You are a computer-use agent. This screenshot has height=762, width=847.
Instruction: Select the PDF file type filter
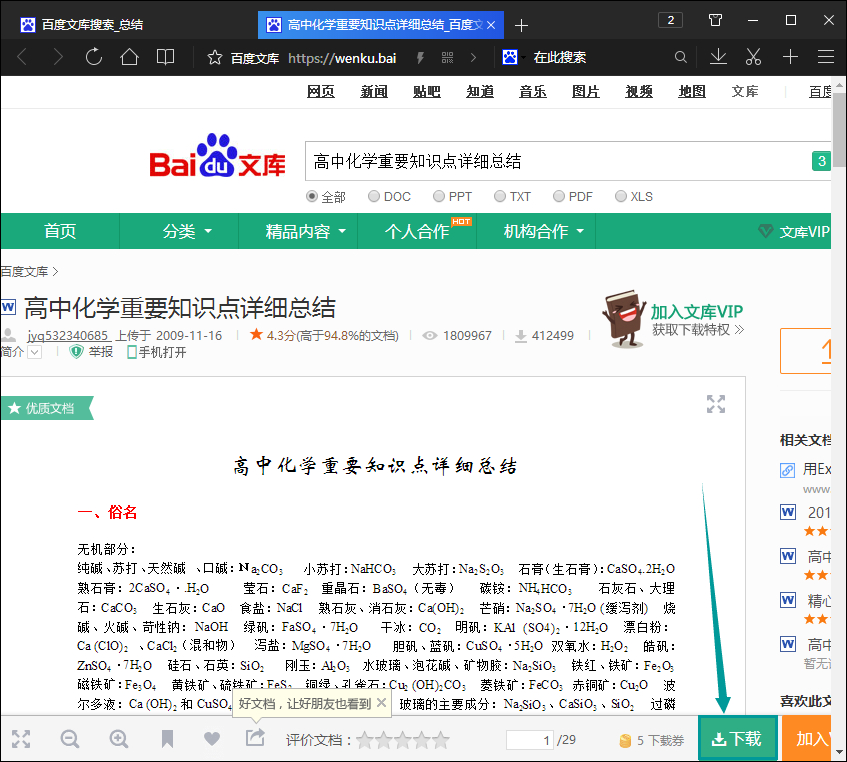click(559, 196)
